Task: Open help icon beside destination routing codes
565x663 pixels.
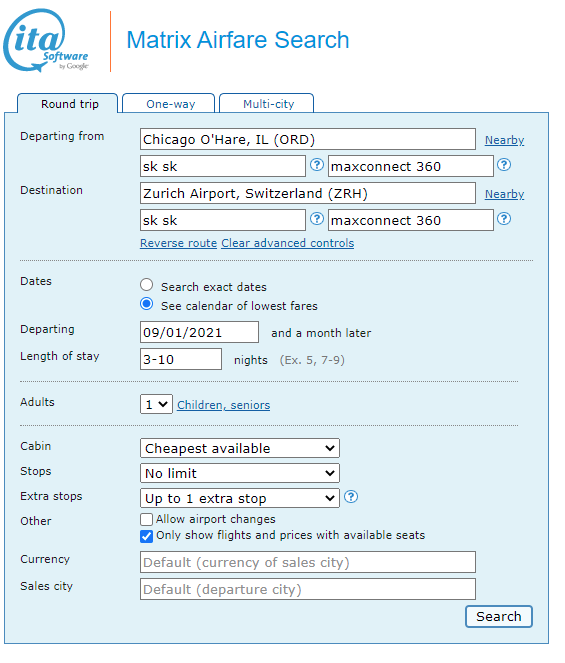Action: pyautogui.click(x=317, y=219)
